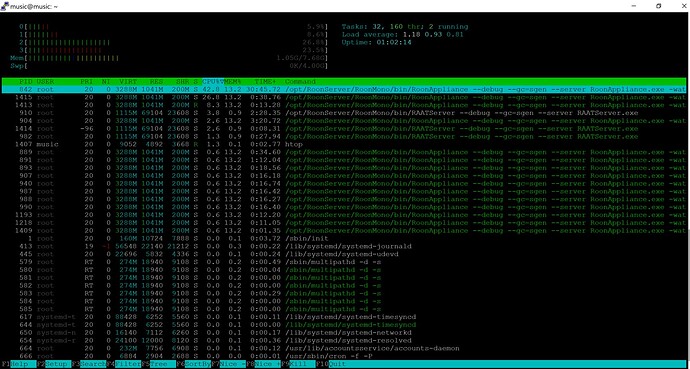Click the PID column header
This screenshot has height=369, width=690.
tap(26, 82)
